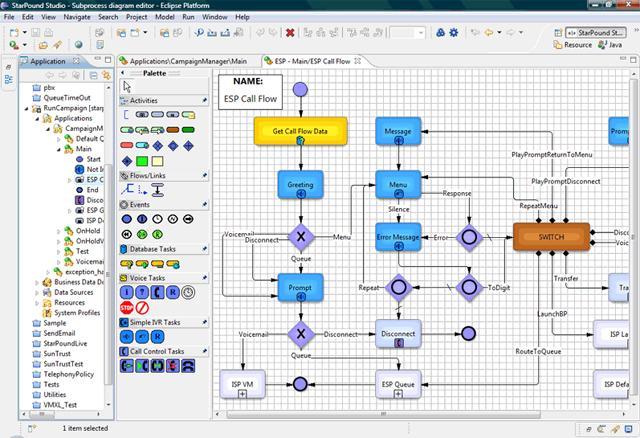Select the arrow pointer tool in Palette
This screenshot has height=438, width=640.
point(127,87)
